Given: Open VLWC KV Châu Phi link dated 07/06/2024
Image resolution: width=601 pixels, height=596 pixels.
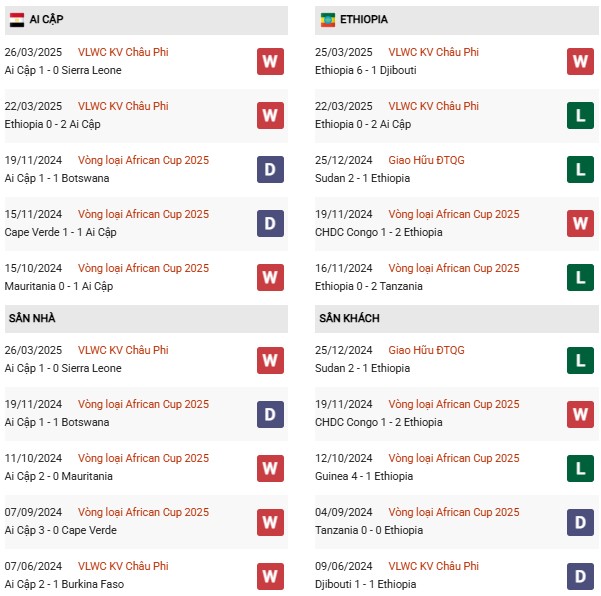Looking at the screenshot, I should pos(123,566).
